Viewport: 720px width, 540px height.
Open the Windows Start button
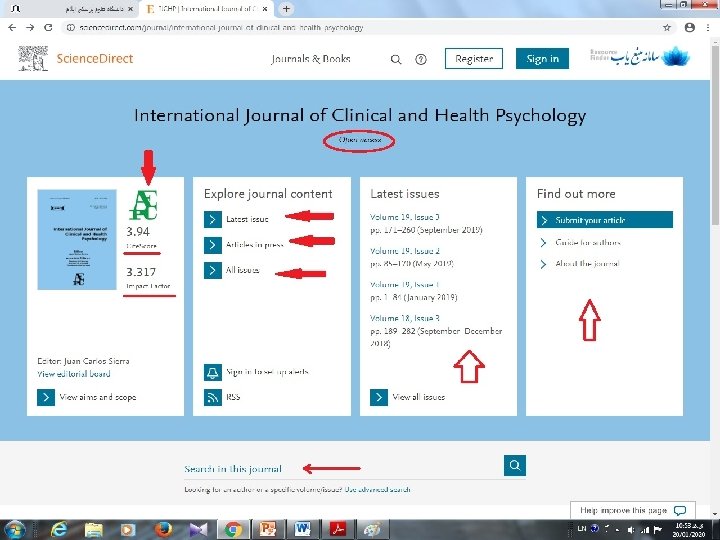click(14, 530)
